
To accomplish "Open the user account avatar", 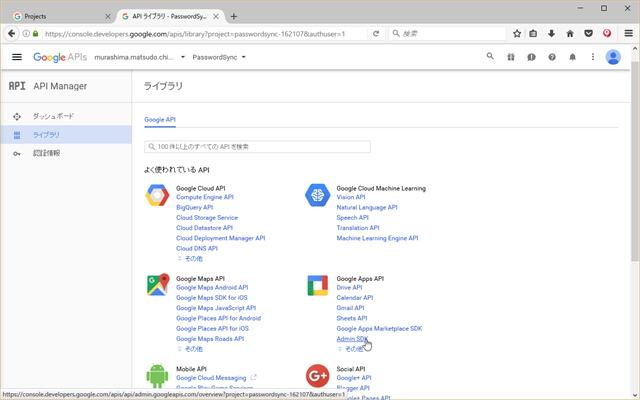I will (x=613, y=57).
